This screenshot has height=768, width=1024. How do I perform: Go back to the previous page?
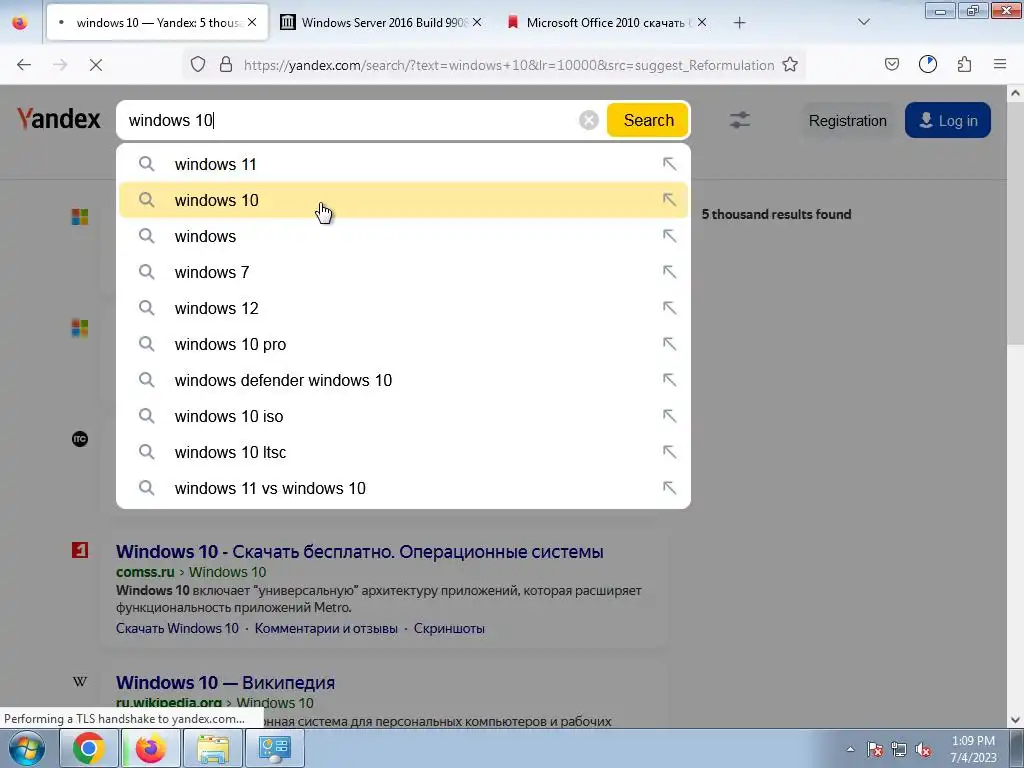pyautogui.click(x=24, y=65)
